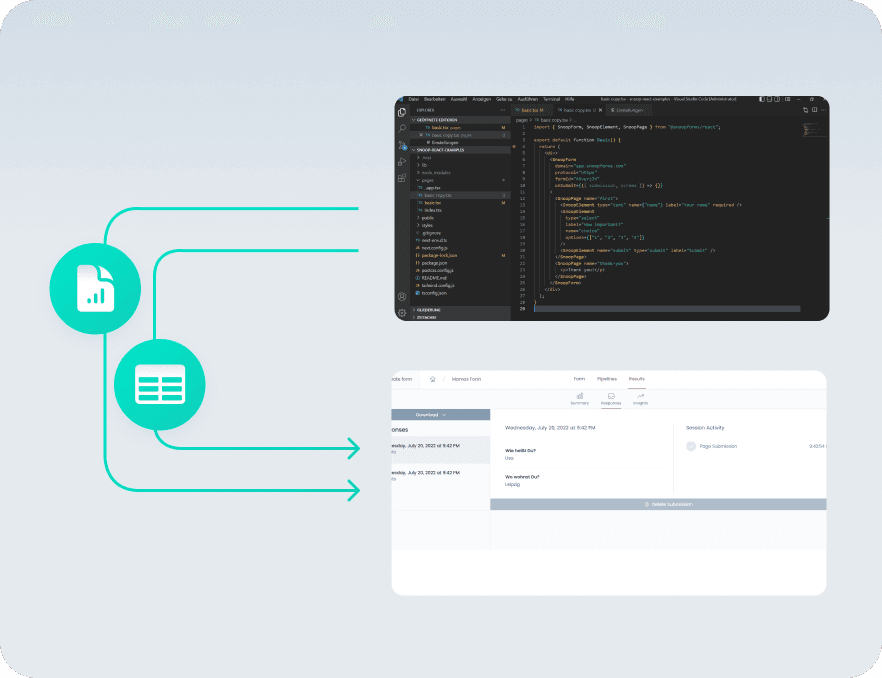Open the Explorer view in the VS Code activity bar

point(402,113)
